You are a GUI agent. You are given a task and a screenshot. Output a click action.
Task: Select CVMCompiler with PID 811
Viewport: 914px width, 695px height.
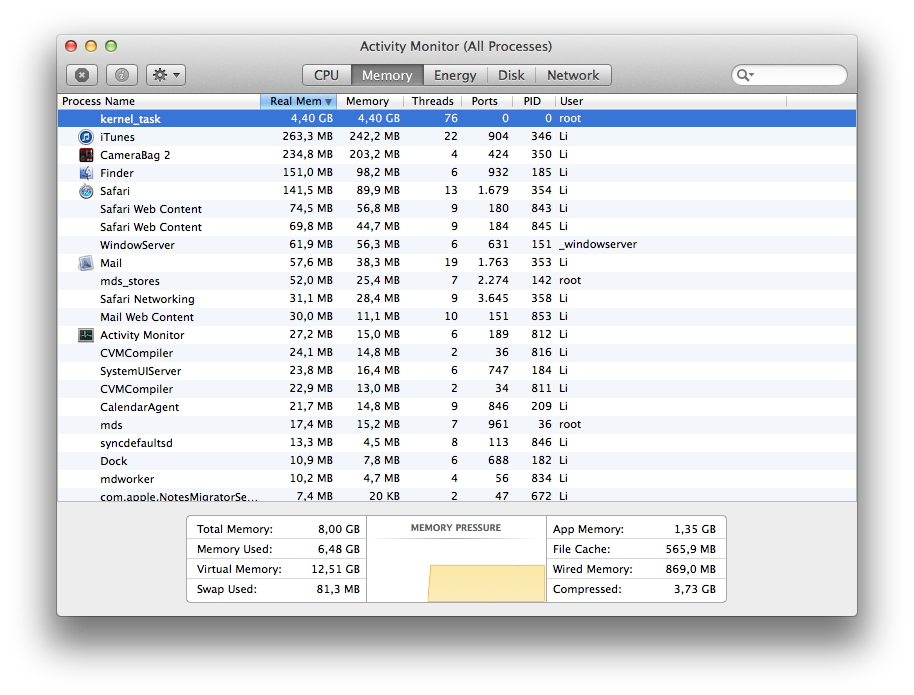pos(457,389)
